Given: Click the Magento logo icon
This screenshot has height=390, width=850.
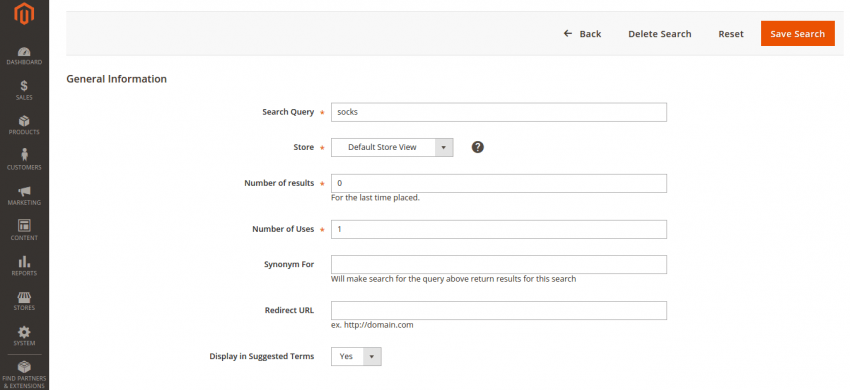Looking at the screenshot, I should 24,14.
